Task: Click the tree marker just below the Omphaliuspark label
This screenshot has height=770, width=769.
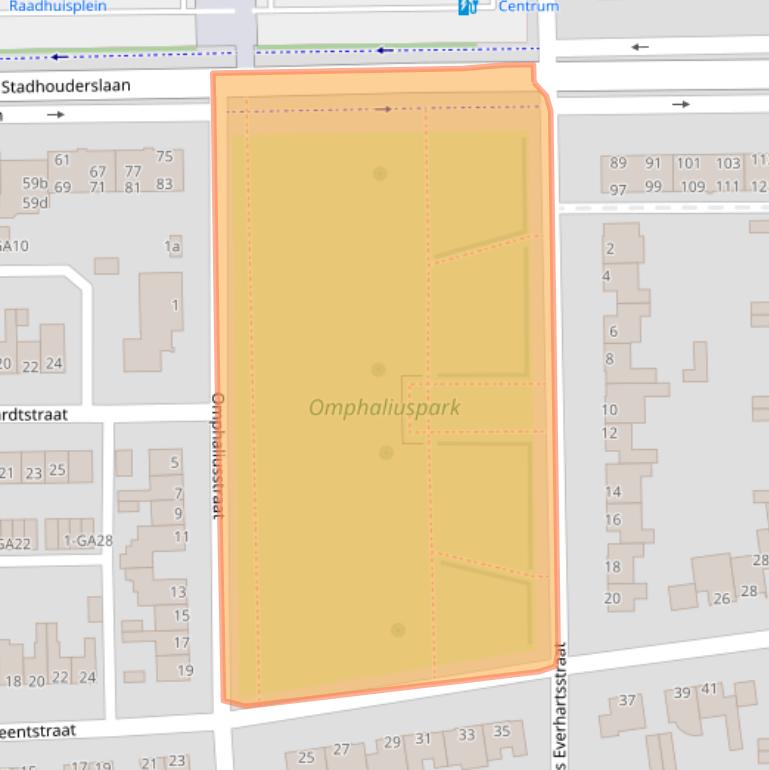Action: click(x=386, y=453)
